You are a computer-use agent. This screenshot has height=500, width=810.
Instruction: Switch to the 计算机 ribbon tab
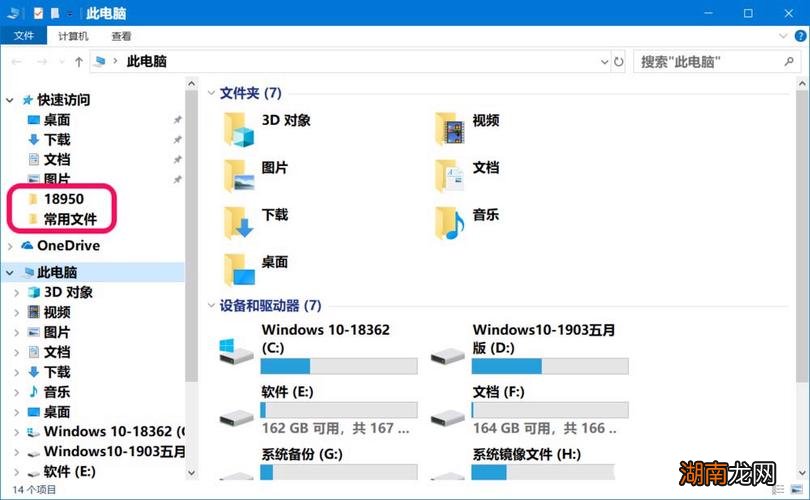click(x=73, y=36)
